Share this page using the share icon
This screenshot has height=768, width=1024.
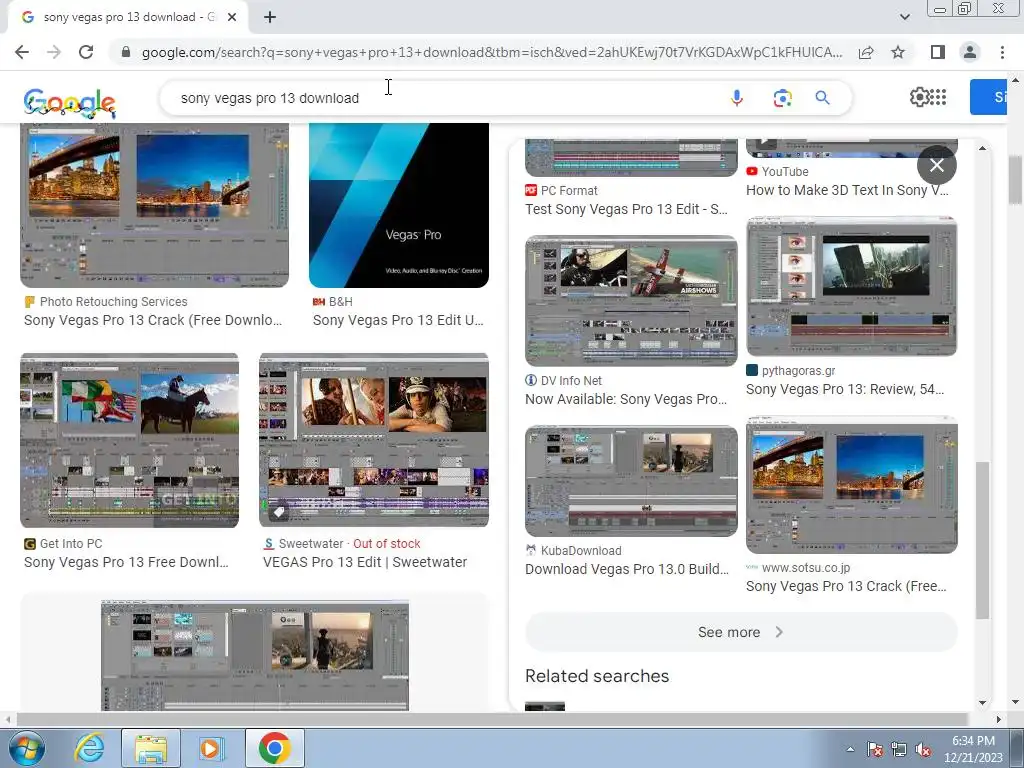tap(866, 52)
